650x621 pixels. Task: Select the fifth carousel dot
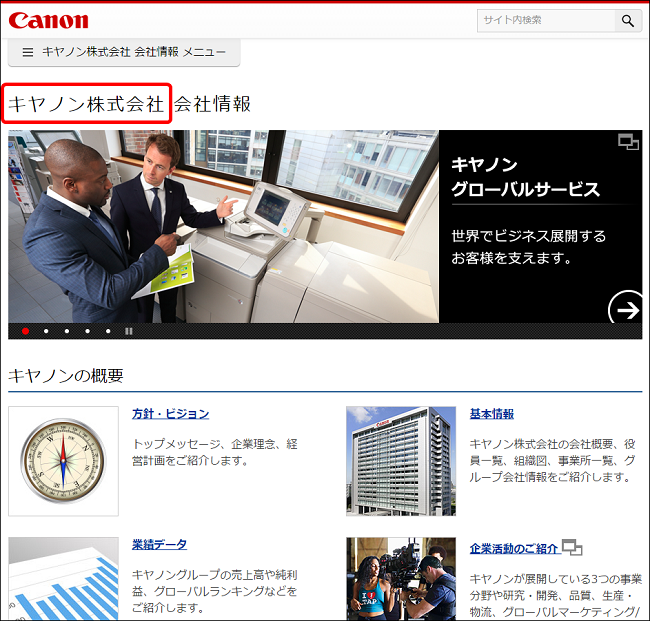[x=108, y=331]
